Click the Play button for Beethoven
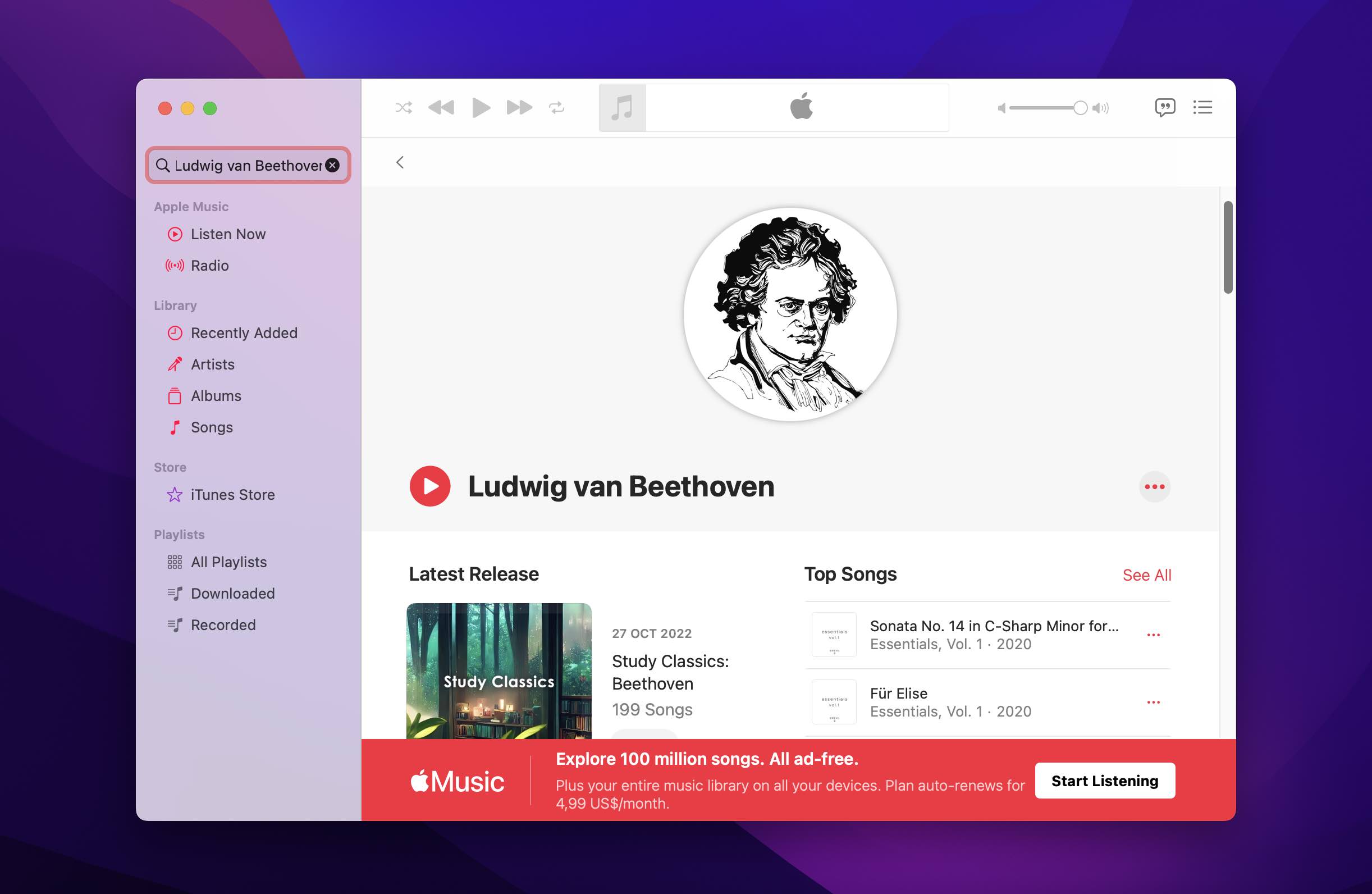1372x894 pixels. (x=429, y=486)
